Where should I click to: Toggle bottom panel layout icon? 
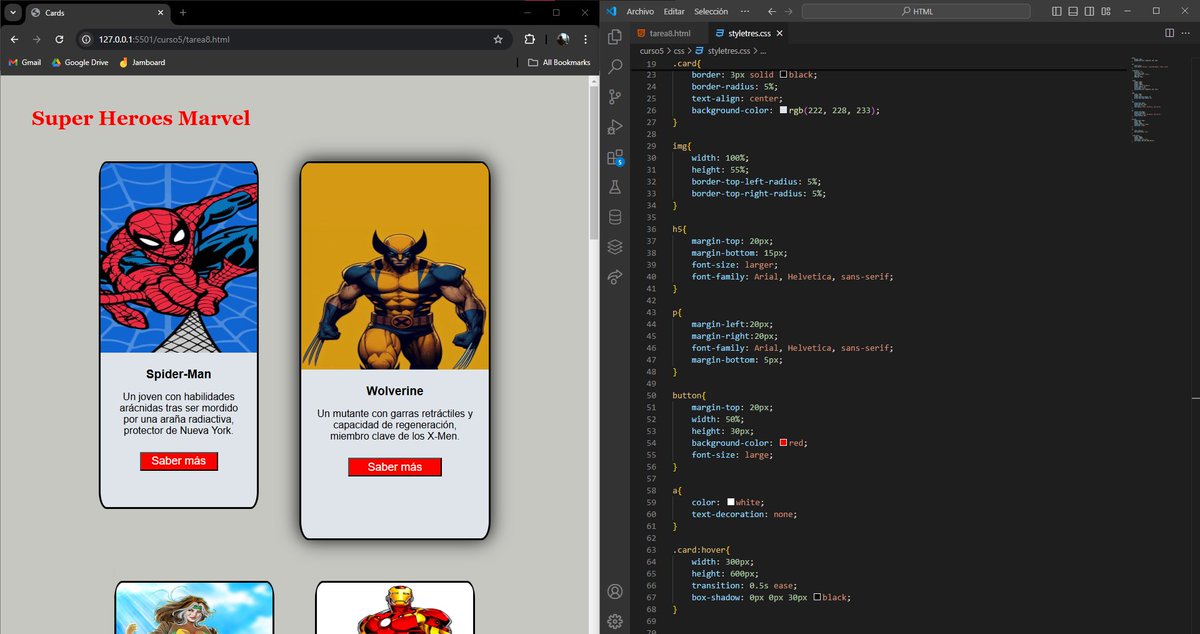tap(1073, 11)
